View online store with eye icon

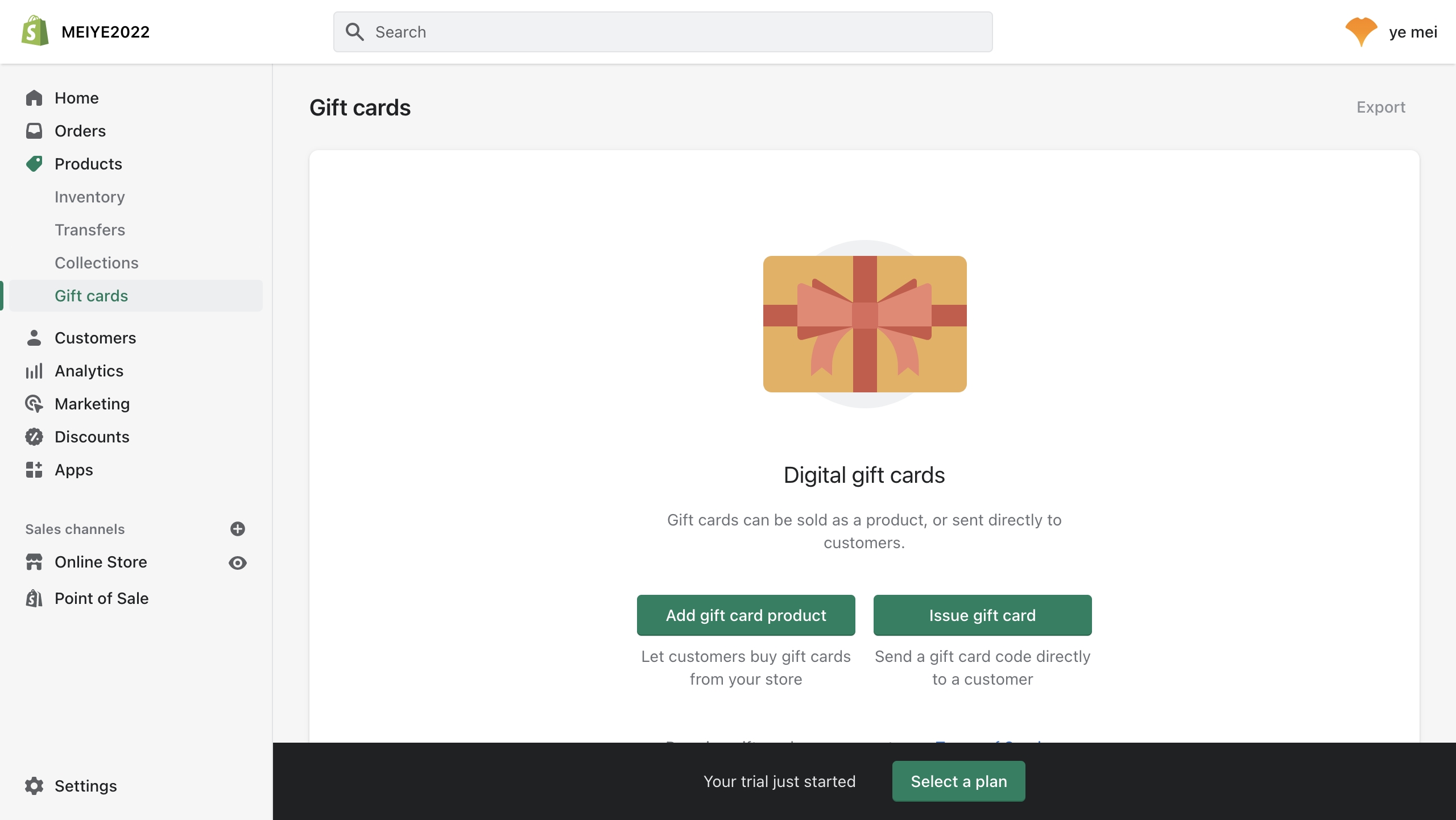point(238,563)
